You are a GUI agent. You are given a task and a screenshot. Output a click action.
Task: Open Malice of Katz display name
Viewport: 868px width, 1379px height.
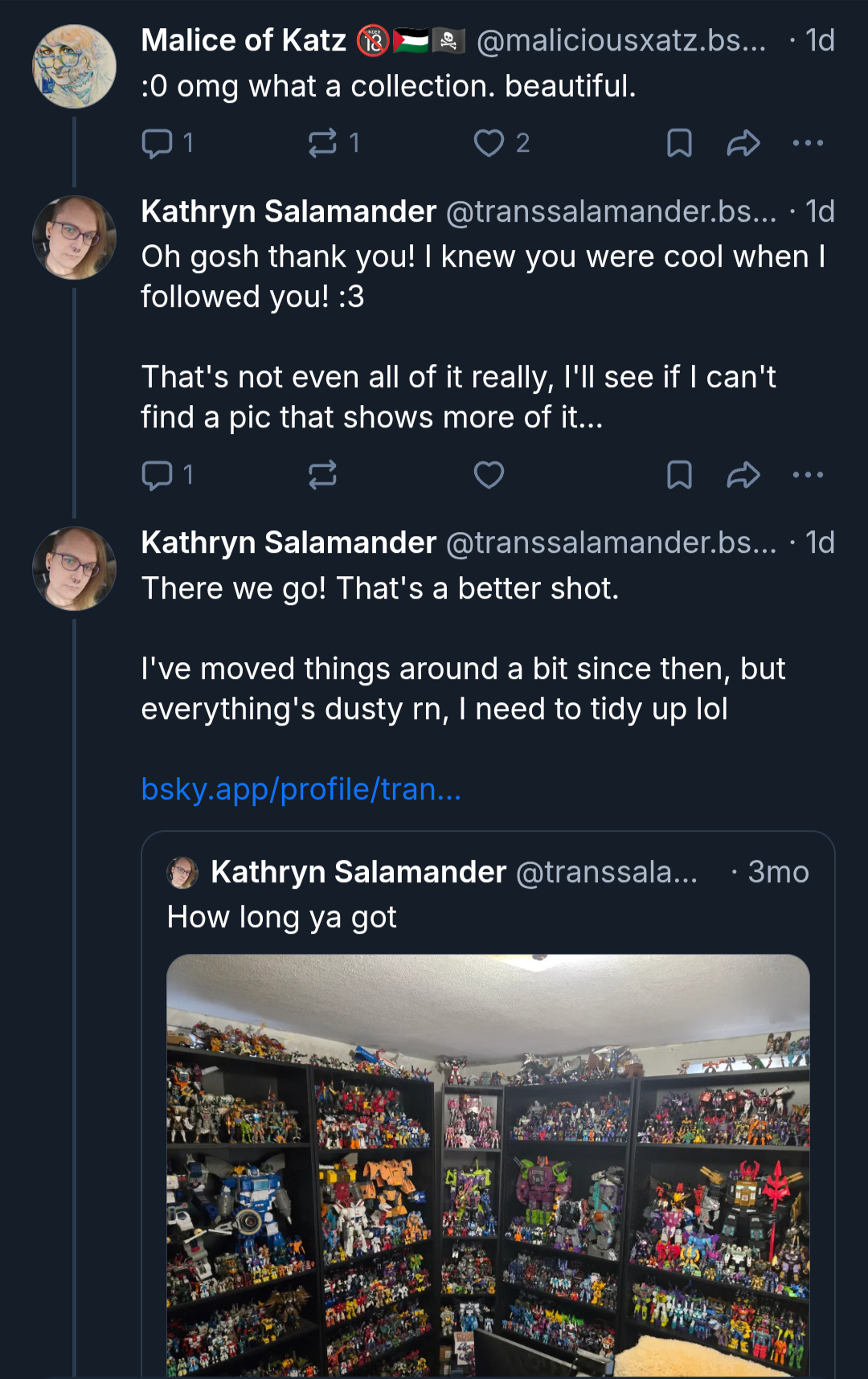click(x=244, y=40)
